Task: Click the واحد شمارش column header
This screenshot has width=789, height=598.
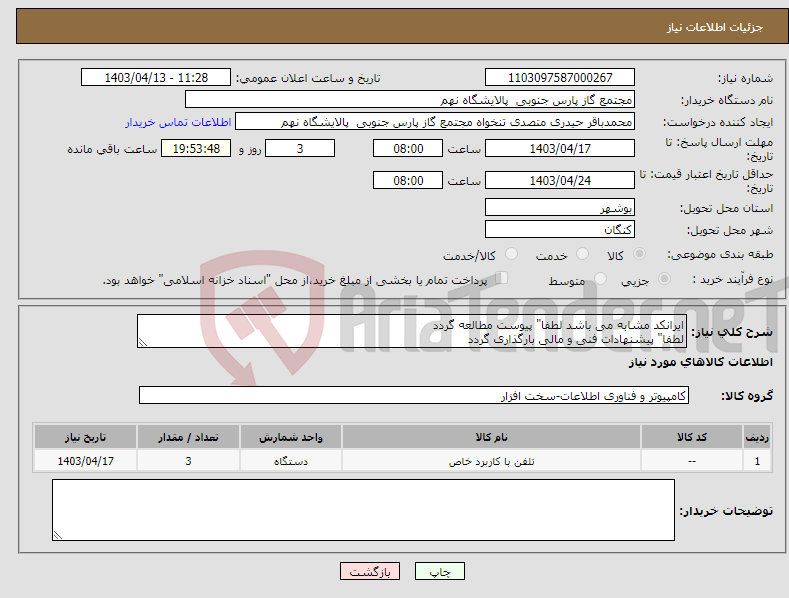Action: 291,437
